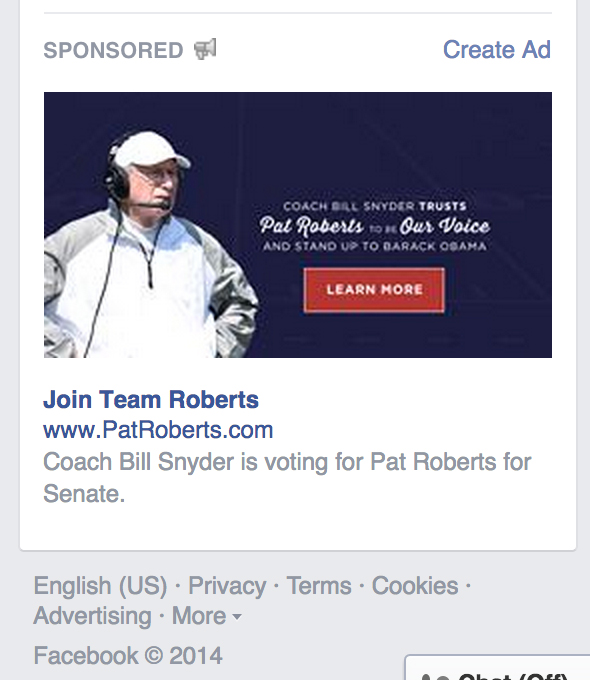Open the Create Ad link
Image resolution: width=590 pixels, height=680 pixels.
click(x=497, y=49)
